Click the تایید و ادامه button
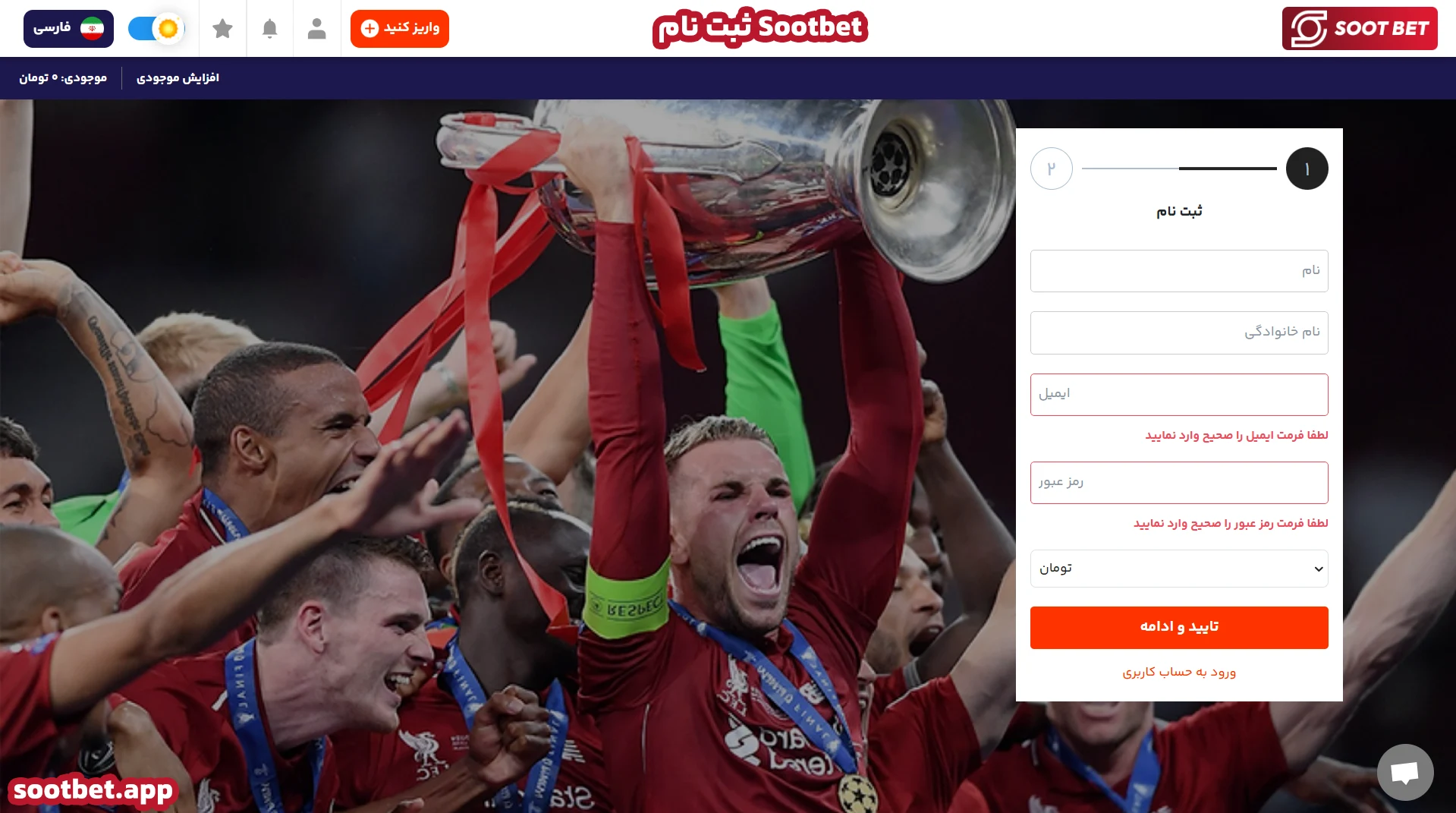The image size is (1456, 813). coord(1179,628)
